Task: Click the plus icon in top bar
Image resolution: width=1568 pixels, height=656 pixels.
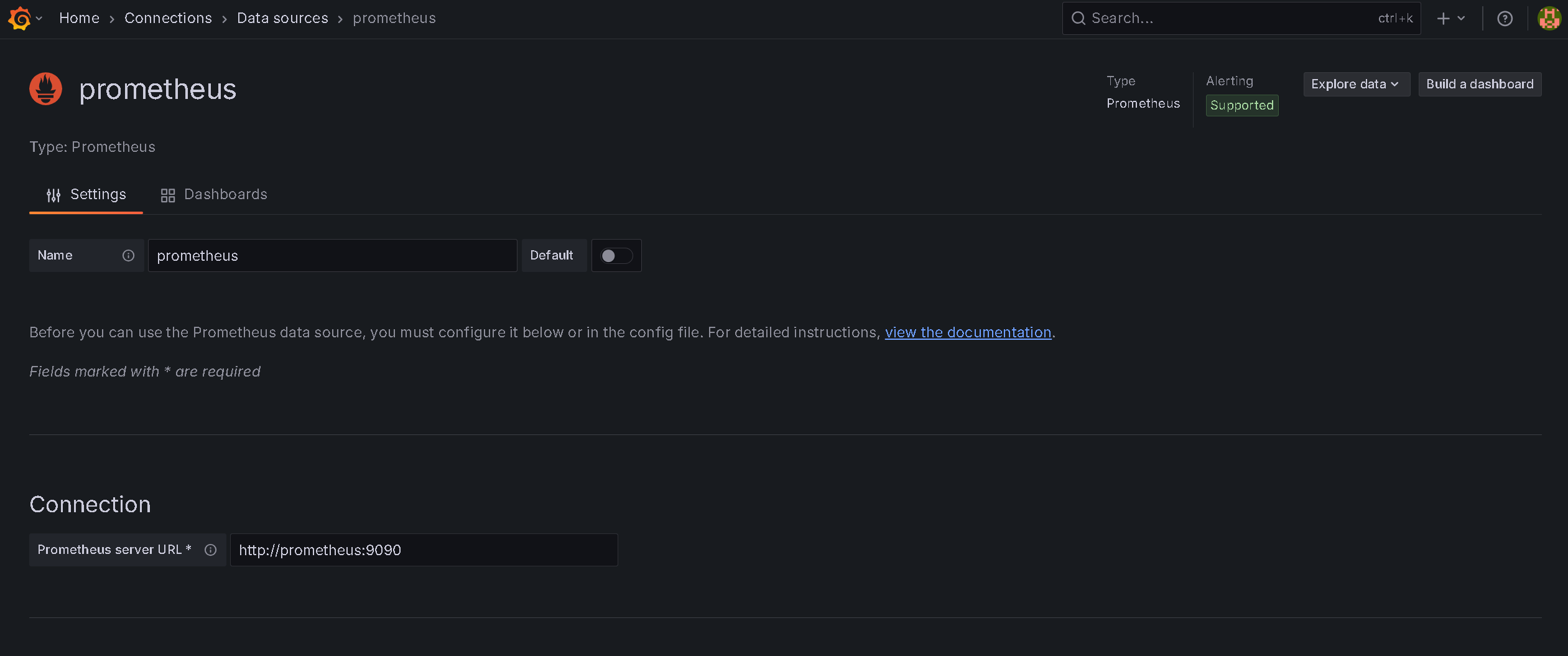Action: click(1443, 19)
